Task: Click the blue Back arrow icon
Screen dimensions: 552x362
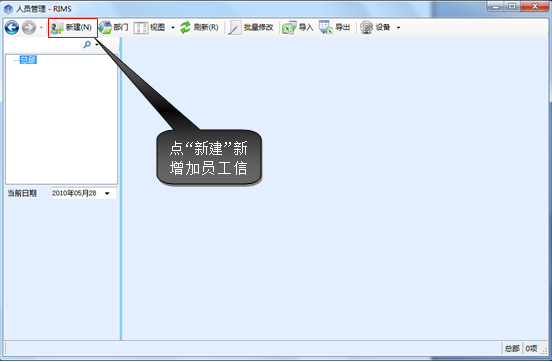Action: coord(12,27)
